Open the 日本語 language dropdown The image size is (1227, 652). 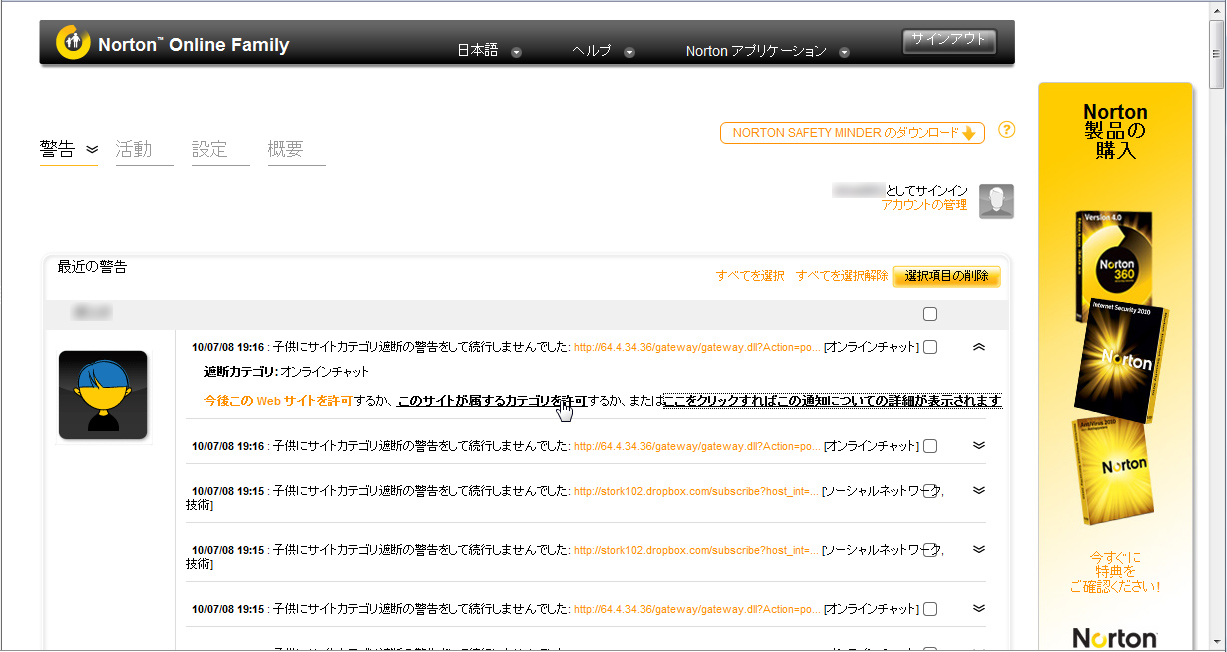[x=489, y=51]
